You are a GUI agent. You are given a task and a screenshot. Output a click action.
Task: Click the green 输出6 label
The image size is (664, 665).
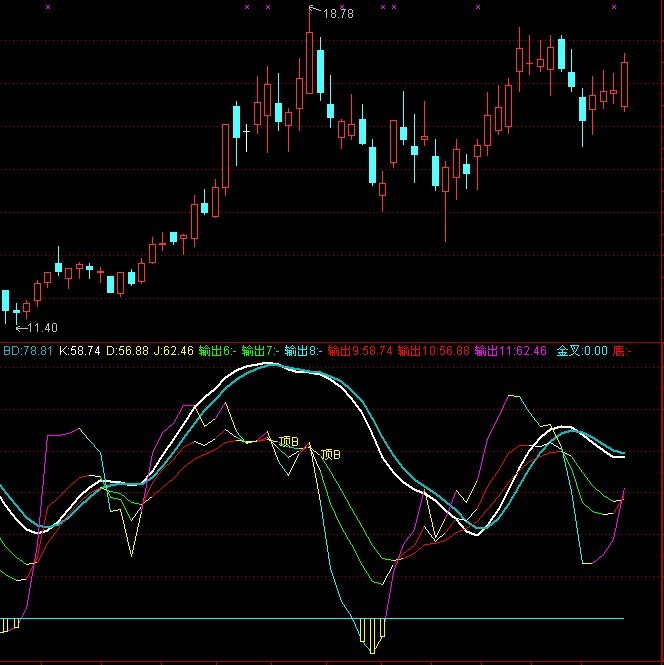217,351
